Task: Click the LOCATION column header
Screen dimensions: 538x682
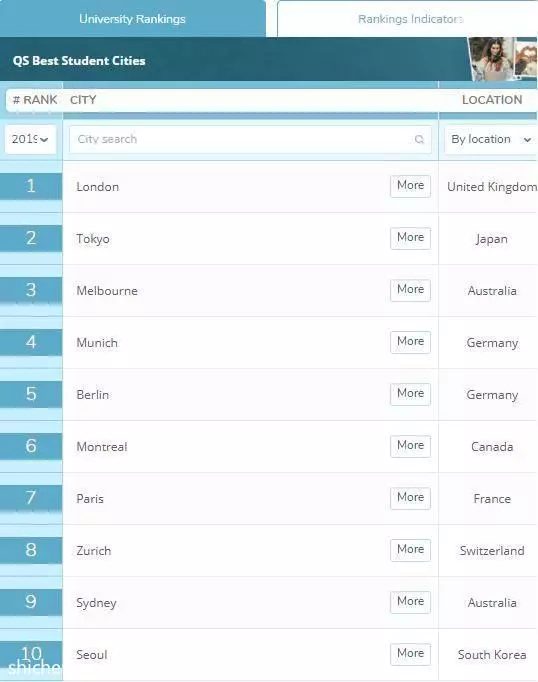Action: coord(492,100)
